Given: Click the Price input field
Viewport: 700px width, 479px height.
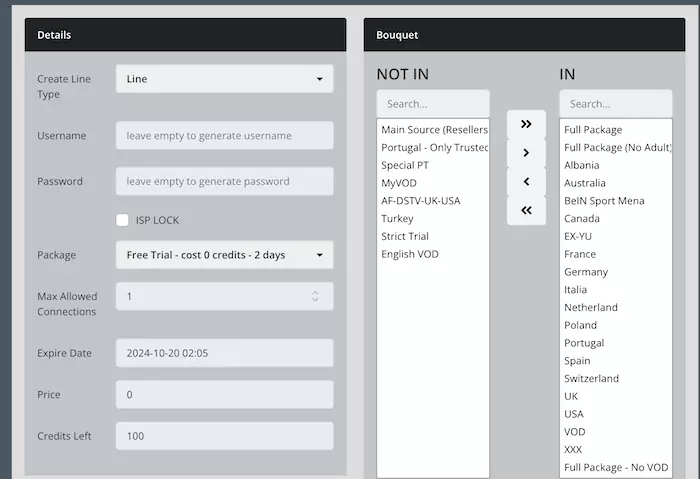Looking at the screenshot, I should coord(224,395).
